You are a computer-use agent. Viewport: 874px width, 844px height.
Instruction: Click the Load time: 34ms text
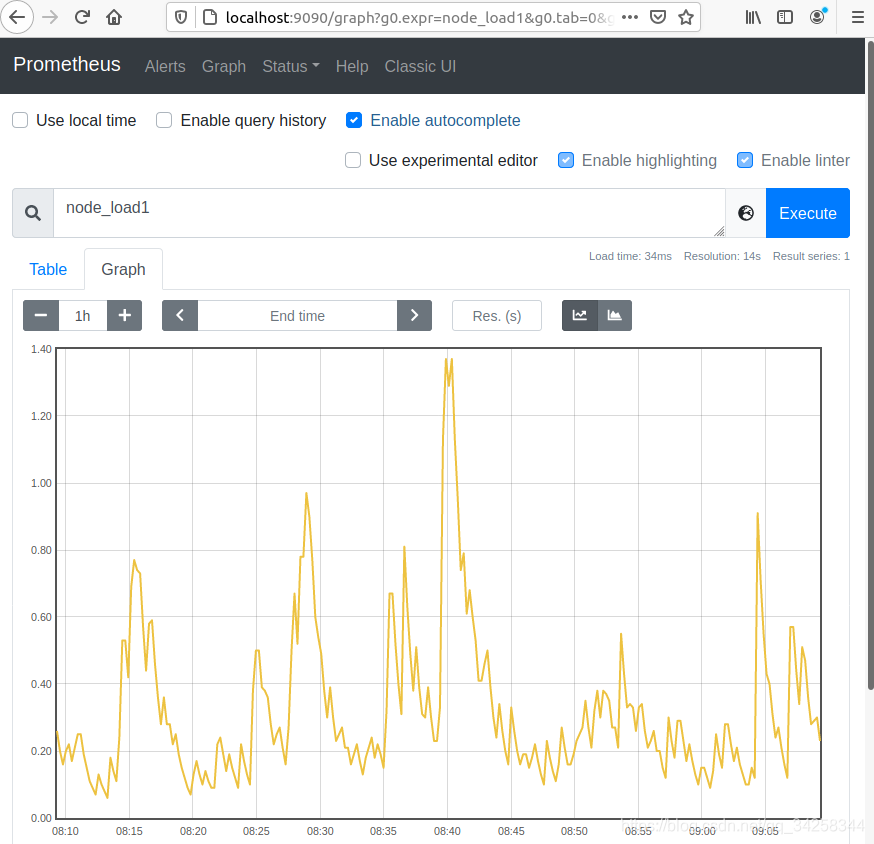tap(630, 256)
